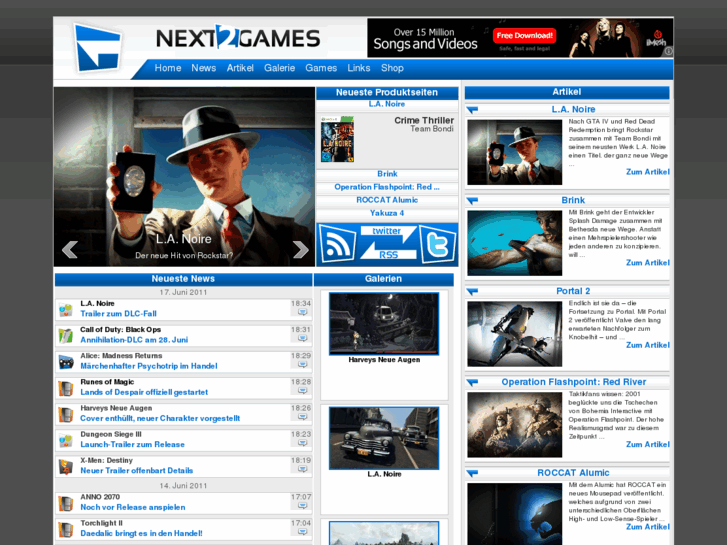Click news-row icon beside Harveys Neue Augen headline
The width and height of the screenshot is (727, 545).
click(x=66, y=415)
